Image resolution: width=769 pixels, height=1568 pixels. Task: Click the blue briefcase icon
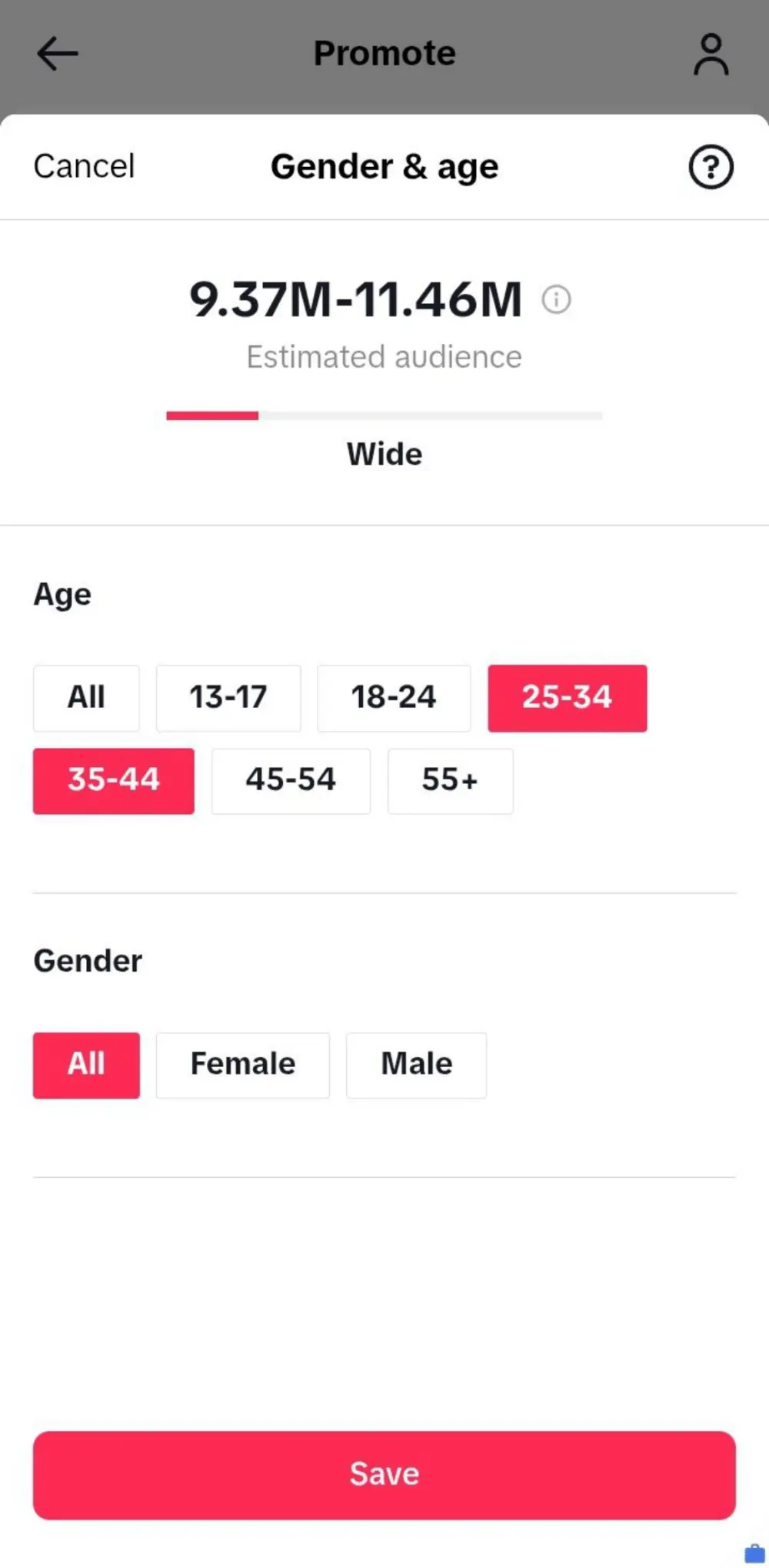754,1553
